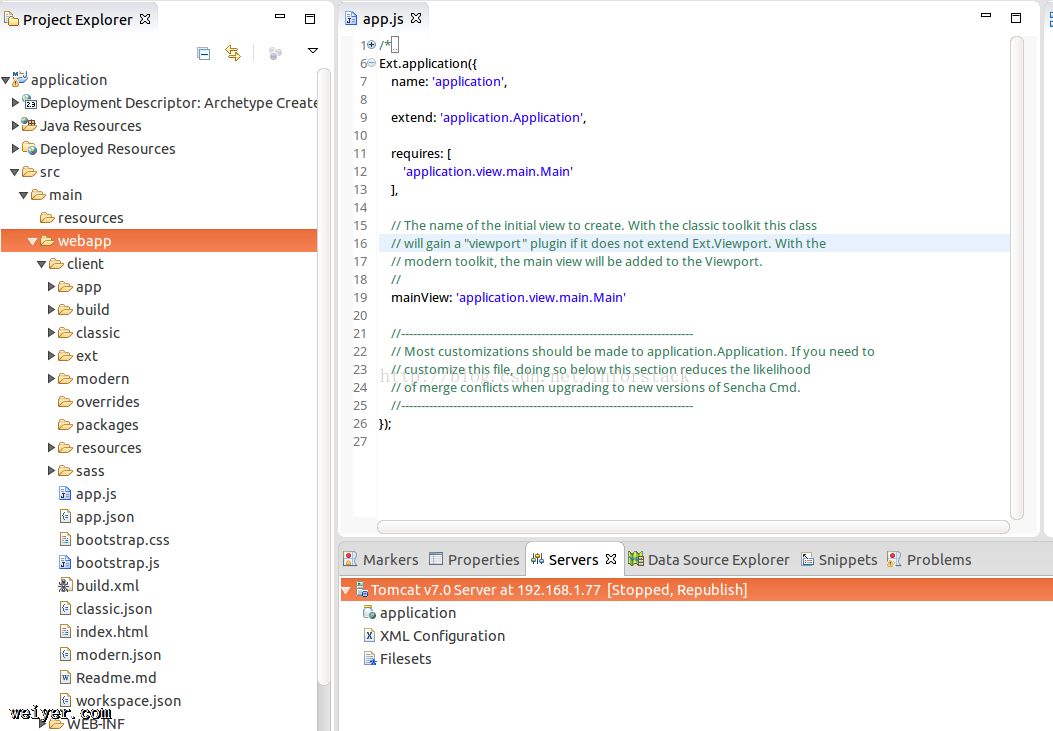This screenshot has width=1053, height=731.
Task: Maximize the editor area
Action: click(1016, 18)
